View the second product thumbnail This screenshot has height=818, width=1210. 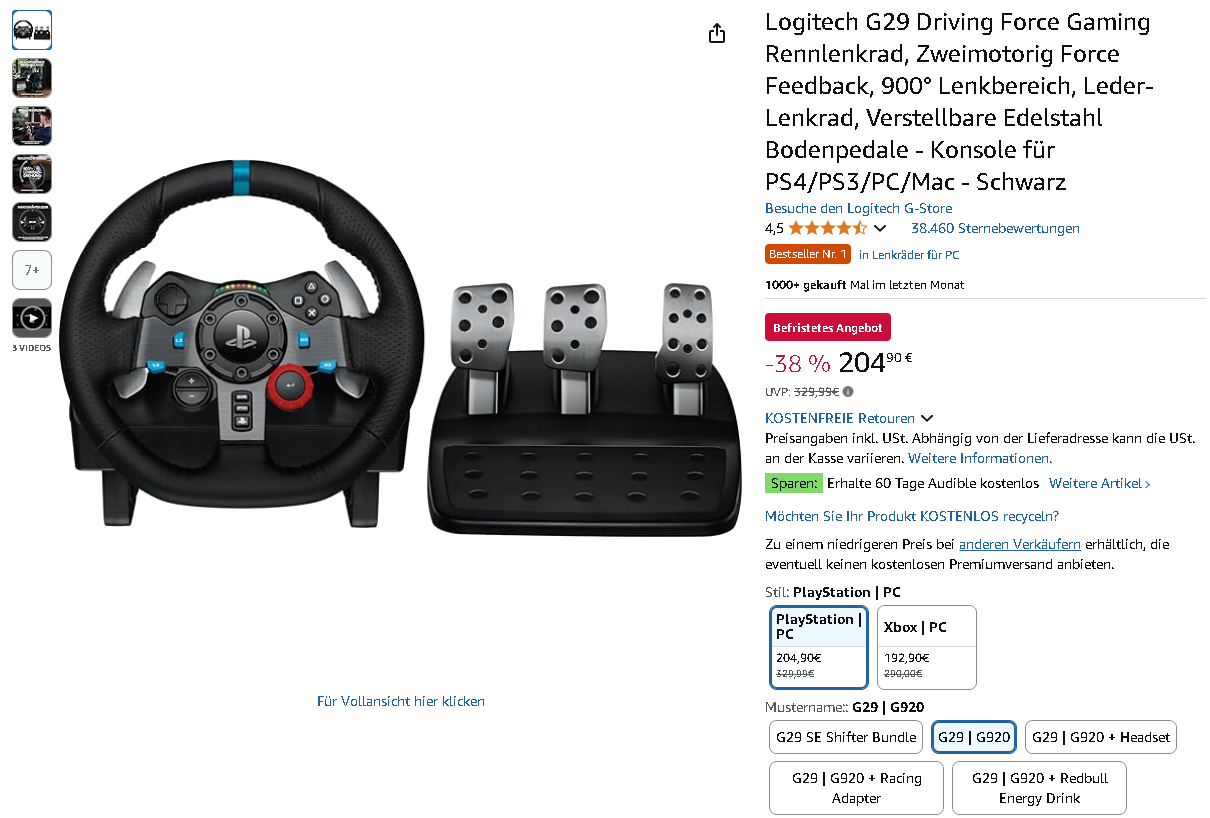tap(32, 78)
